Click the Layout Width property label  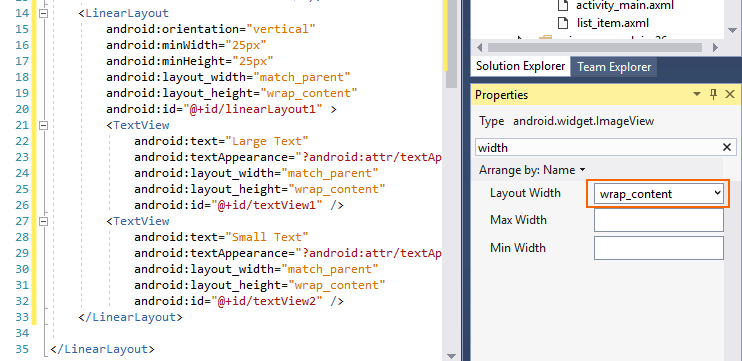525,193
